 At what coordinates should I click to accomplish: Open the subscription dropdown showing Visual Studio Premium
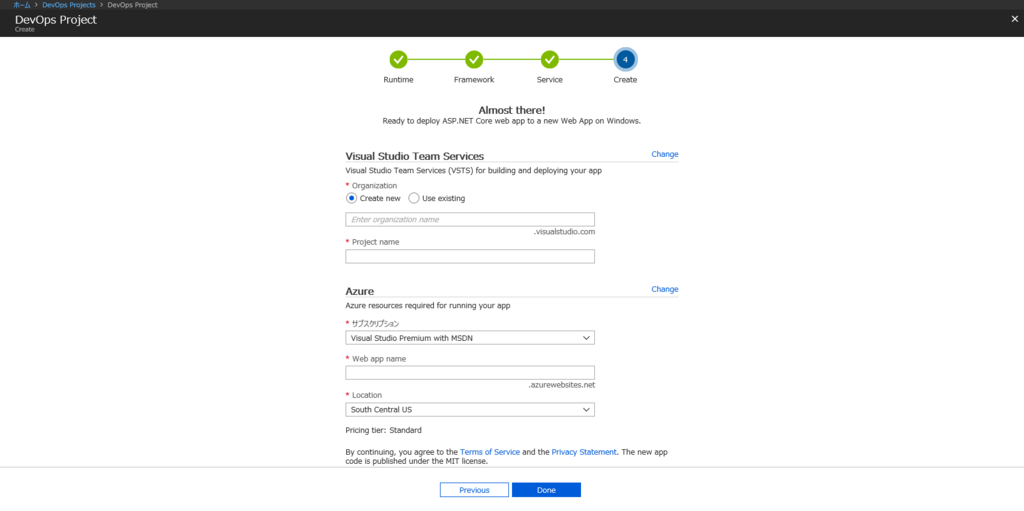[470, 338]
